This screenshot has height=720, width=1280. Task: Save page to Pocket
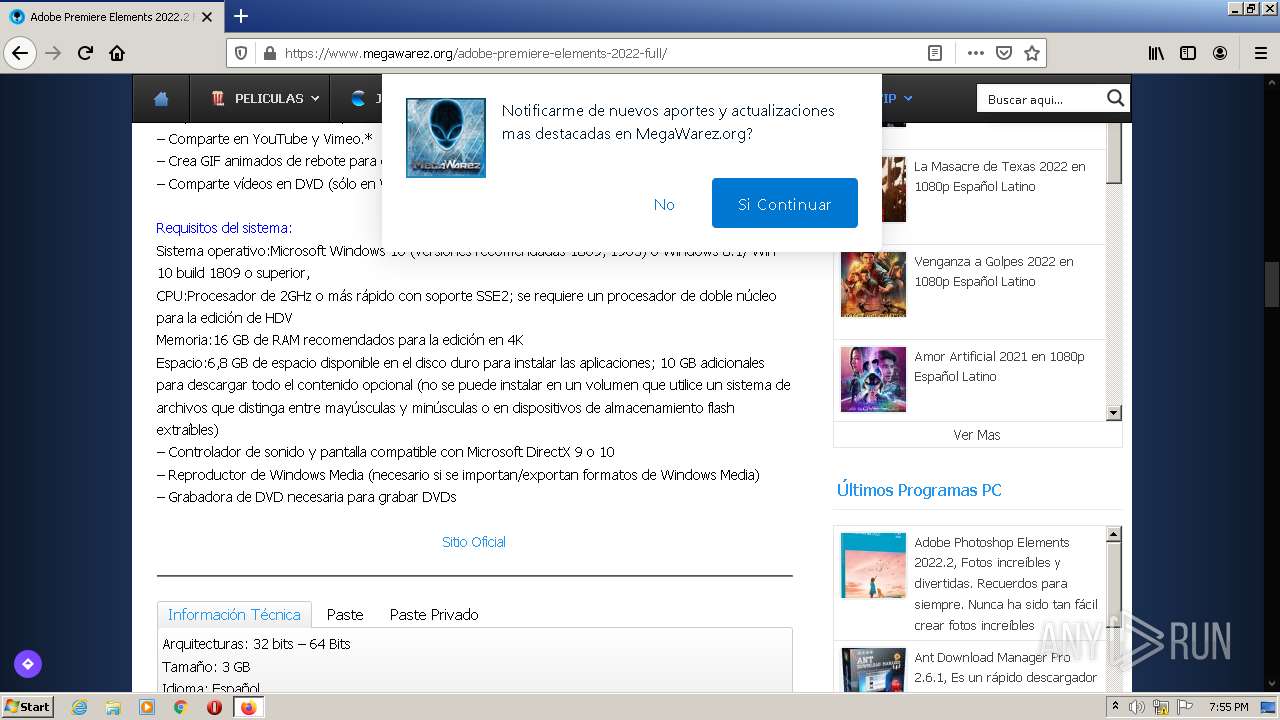click(1004, 53)
